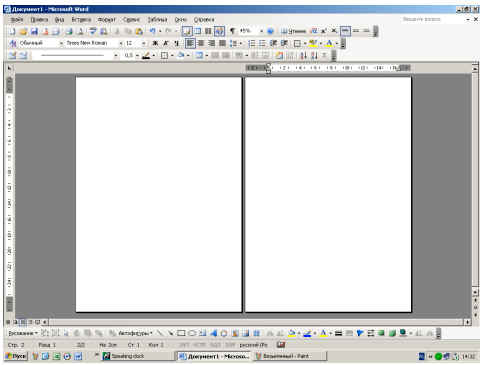Toggle the show paragraph marks icon

[x=232, y=31]
